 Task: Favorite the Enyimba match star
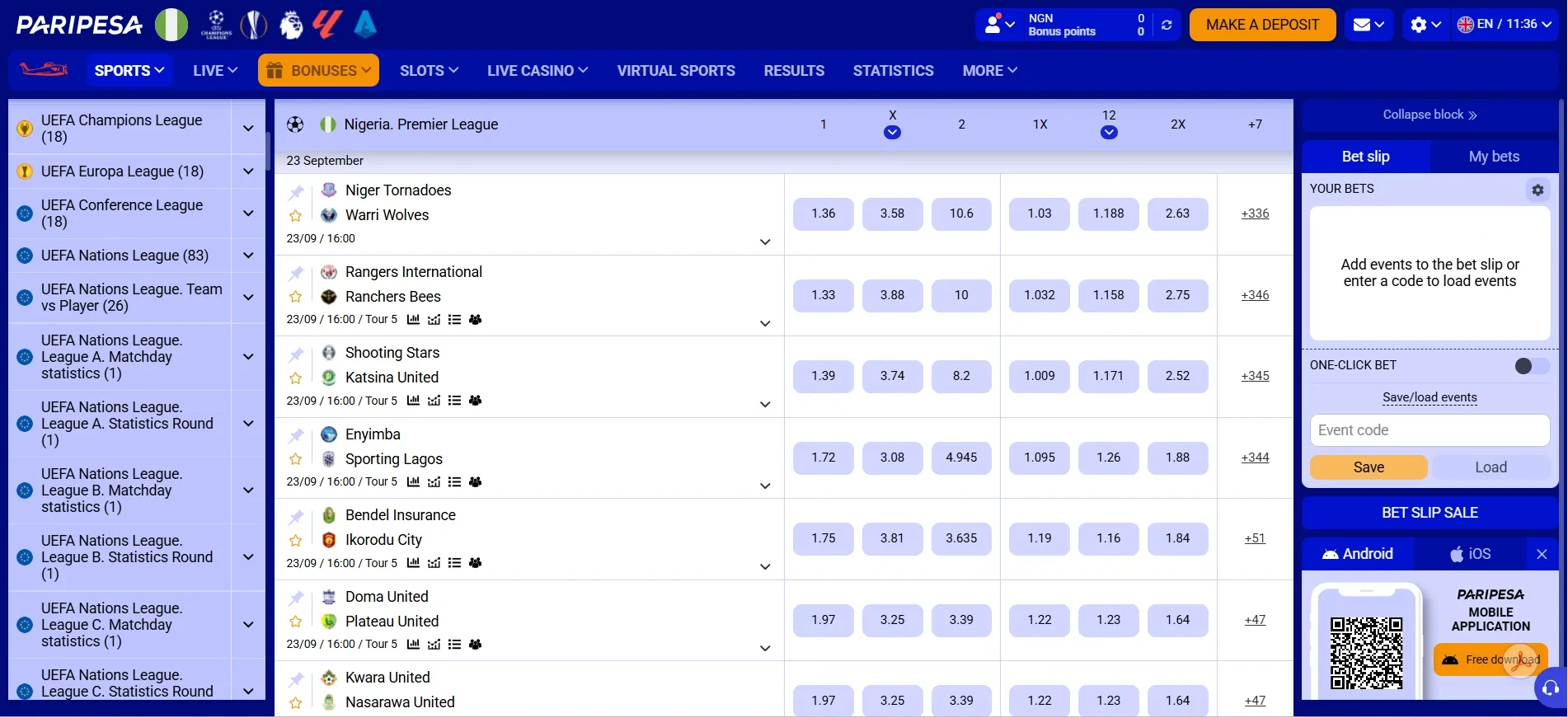point(295,459)
